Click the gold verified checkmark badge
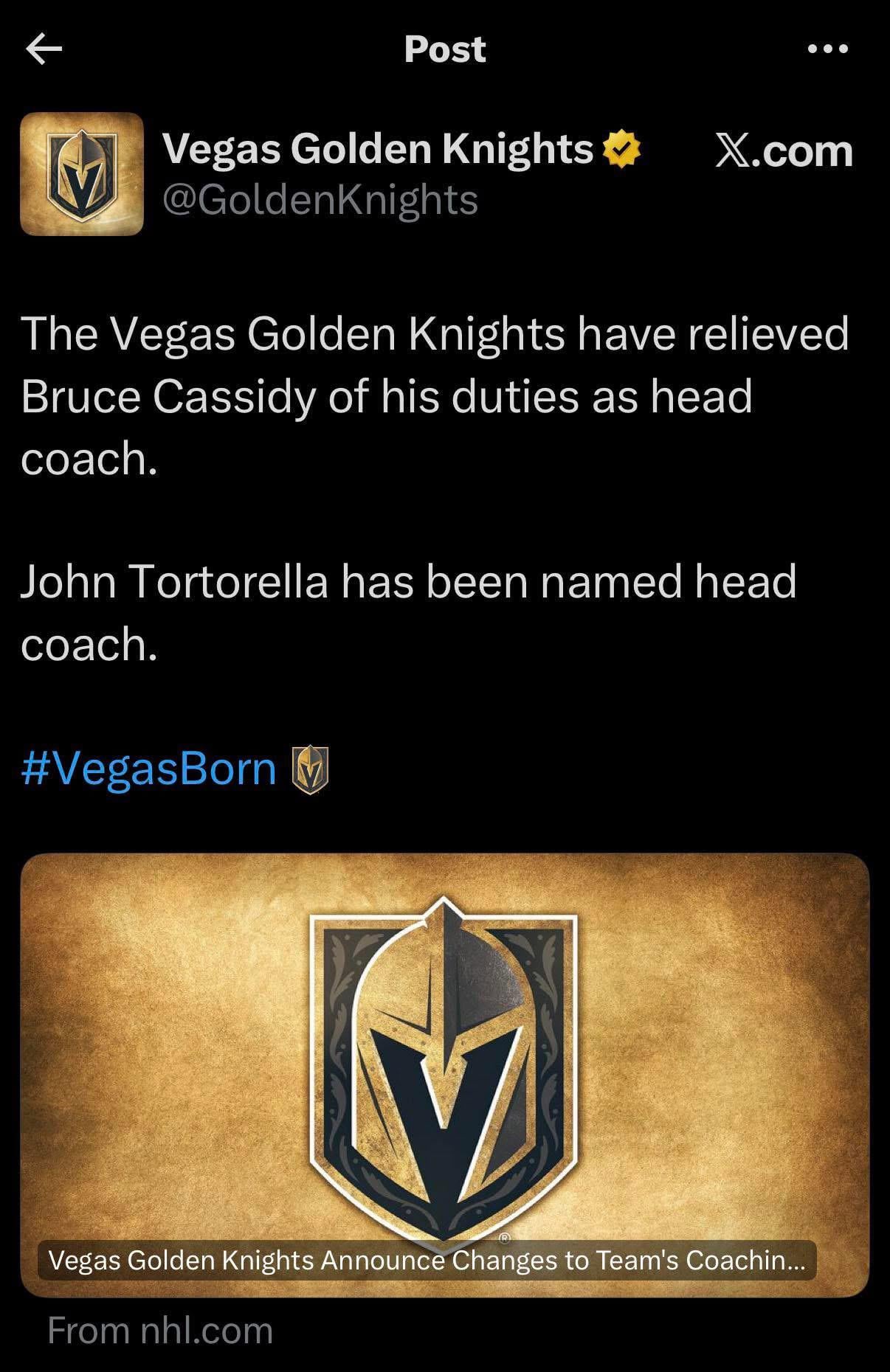Image resolution: width=890 pixels, height=1372 pixels. [621, 149]
